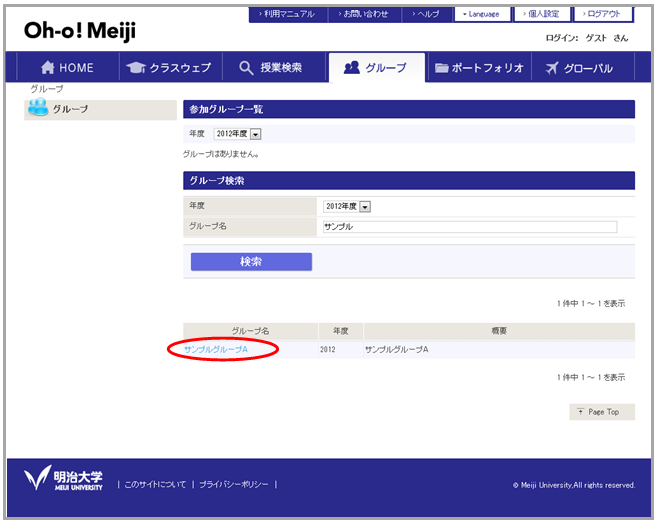Click the Oh-o! Meiji logo

[80, 31]
